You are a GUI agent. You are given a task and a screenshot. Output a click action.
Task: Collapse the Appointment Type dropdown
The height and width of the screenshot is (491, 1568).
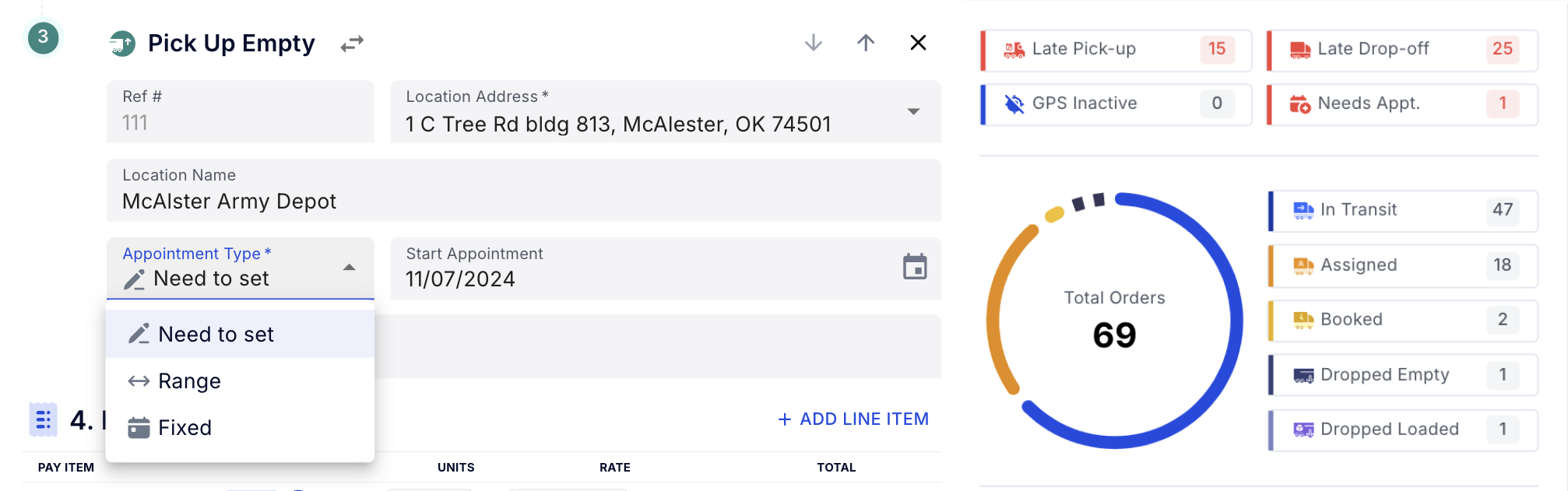click(x=350, y=268)
